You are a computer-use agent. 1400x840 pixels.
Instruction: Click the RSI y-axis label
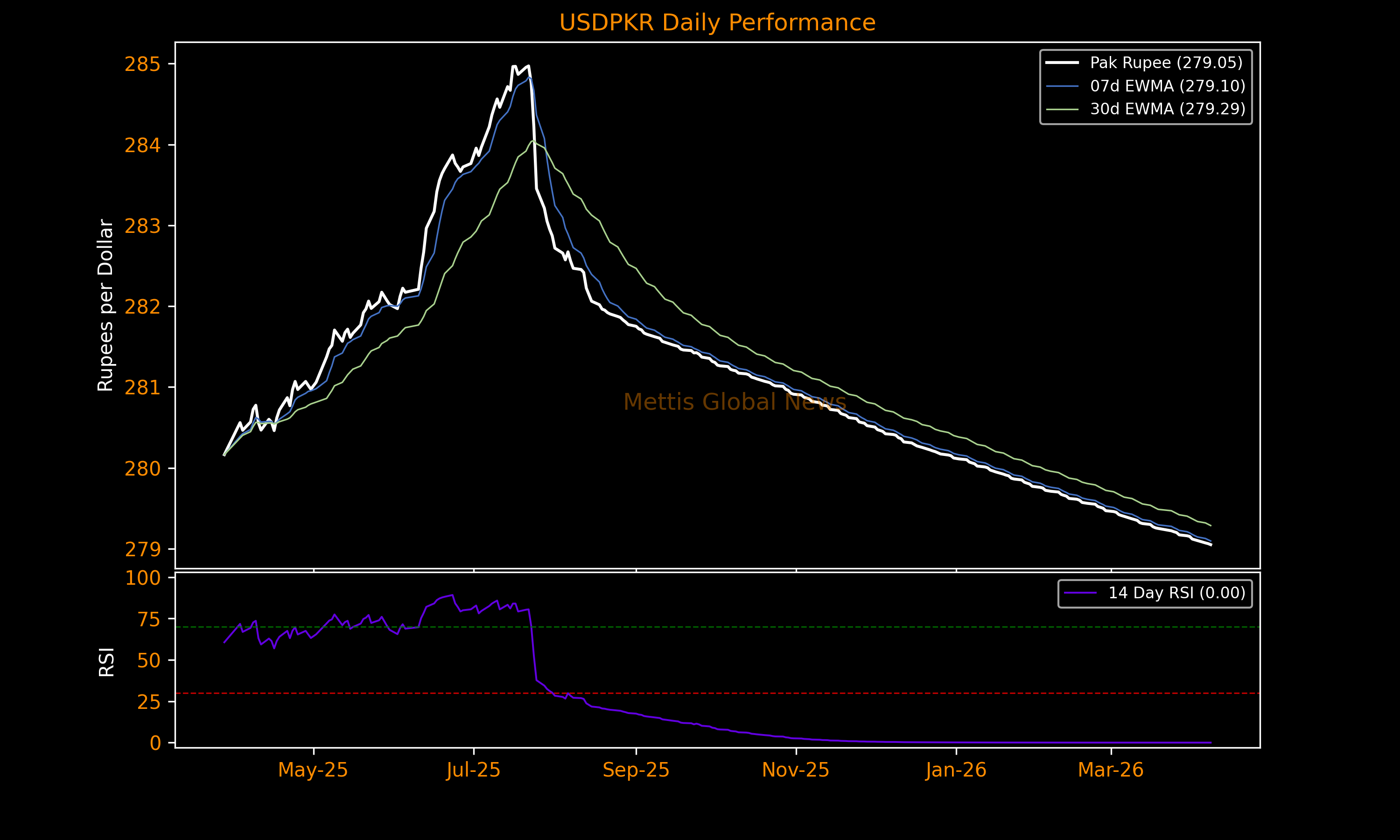(x=106, y=662)
